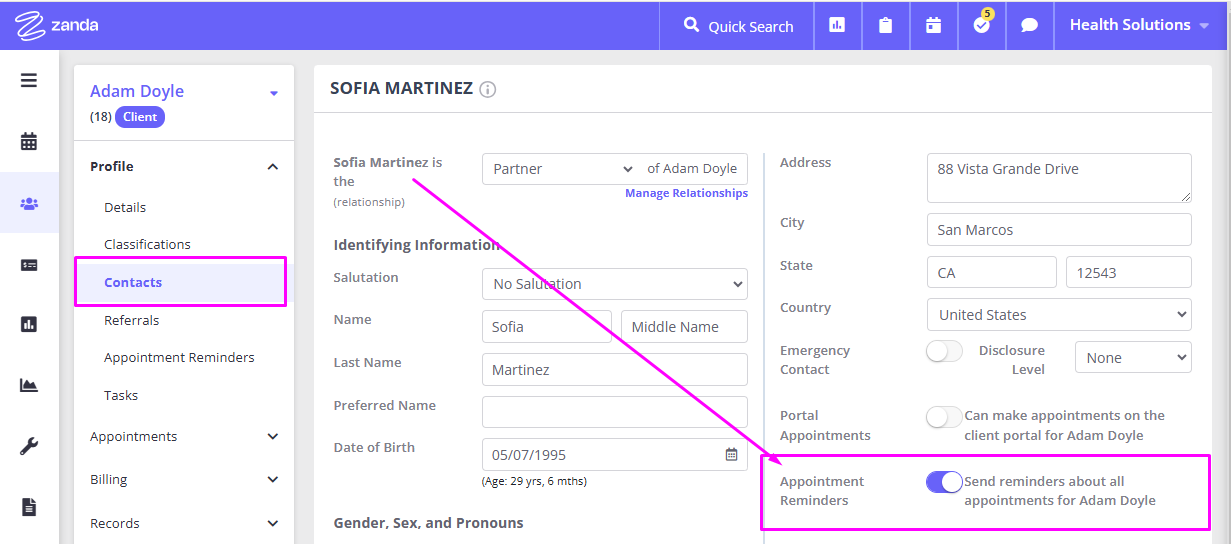
Task: Disable the Appointment Reminders toggle
Action: (944, 482)
